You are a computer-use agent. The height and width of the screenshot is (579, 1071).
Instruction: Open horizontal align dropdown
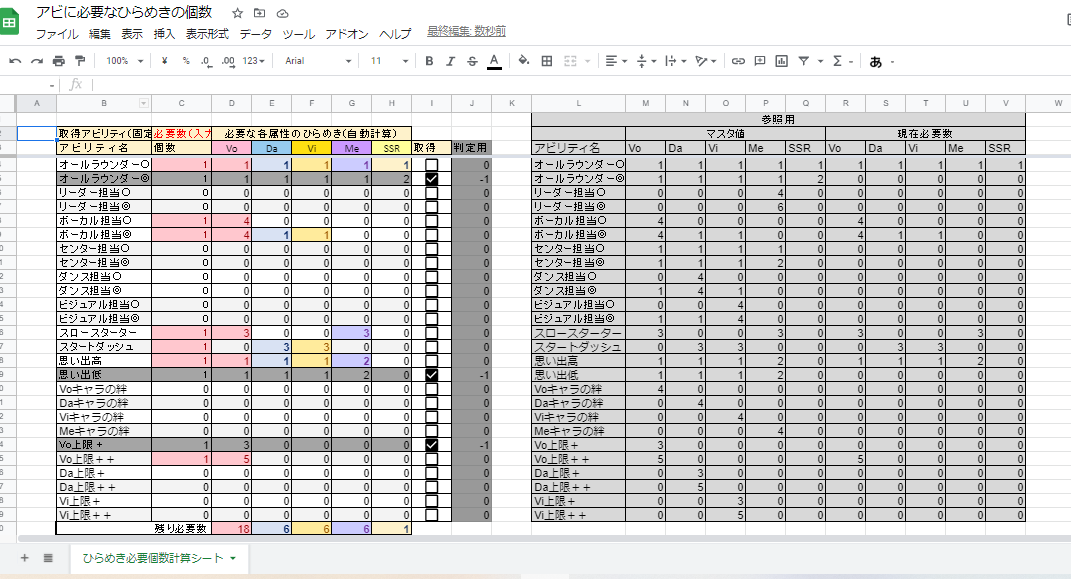[616, 61]
